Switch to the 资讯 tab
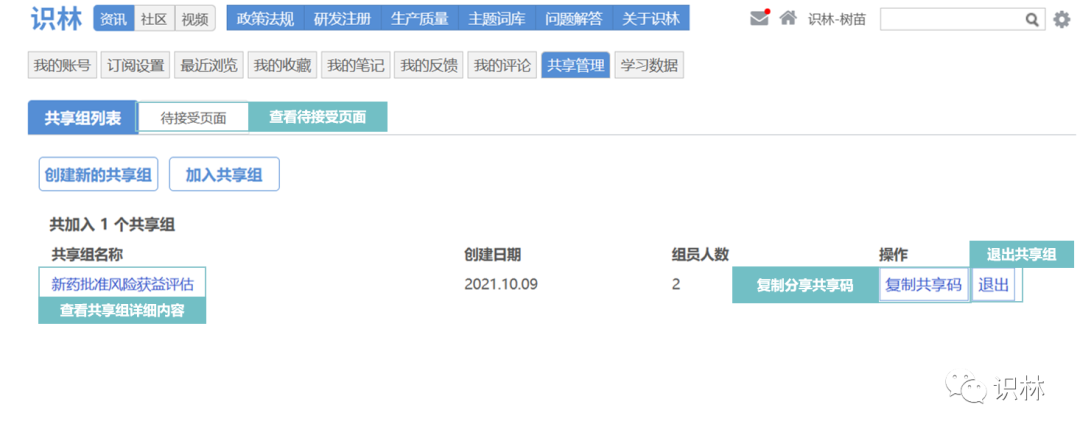 point(113,19)
